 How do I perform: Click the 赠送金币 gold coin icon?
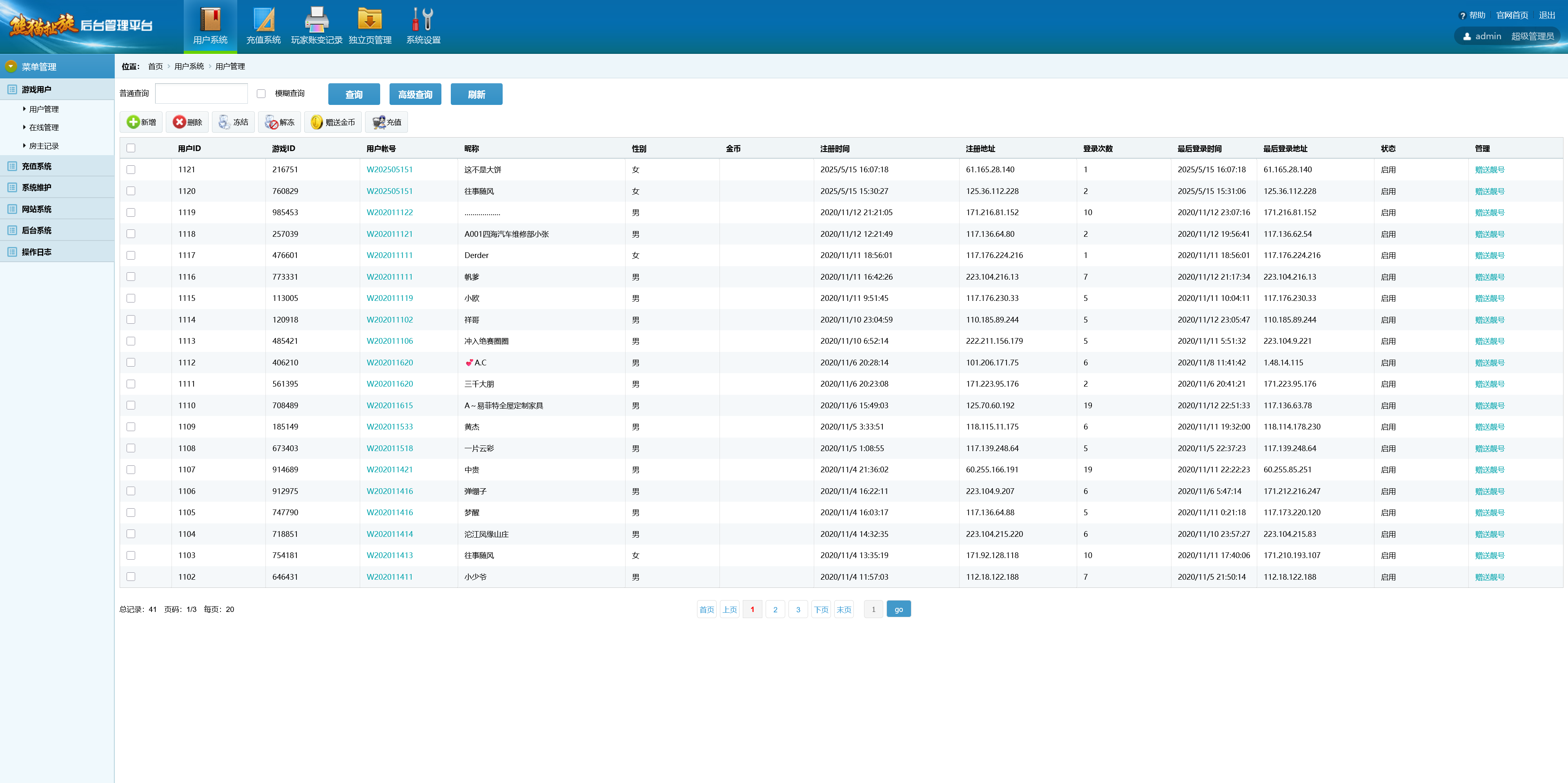pos(316,122)
